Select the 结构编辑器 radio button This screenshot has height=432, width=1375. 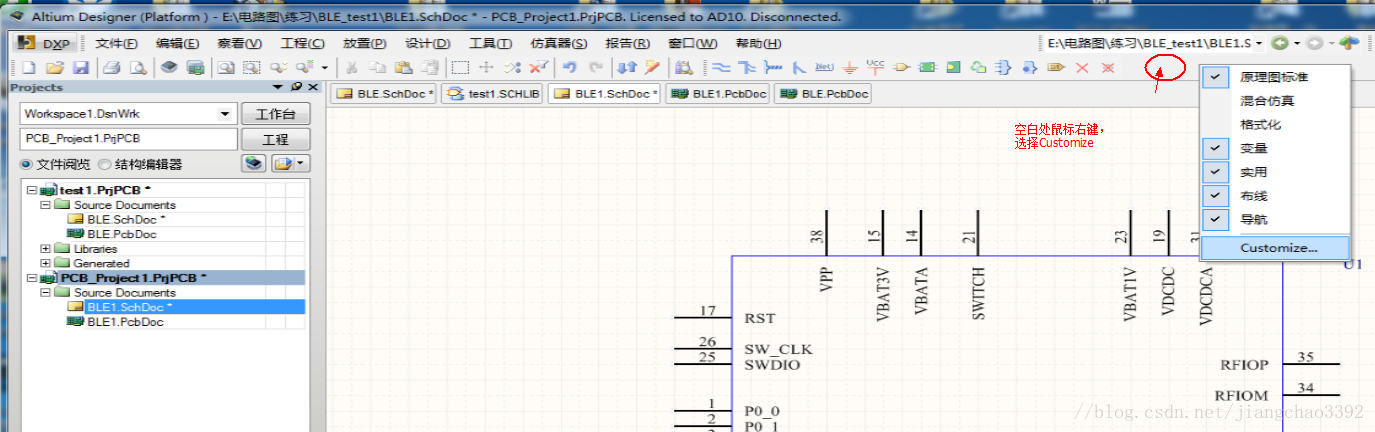tap(104, 164)
